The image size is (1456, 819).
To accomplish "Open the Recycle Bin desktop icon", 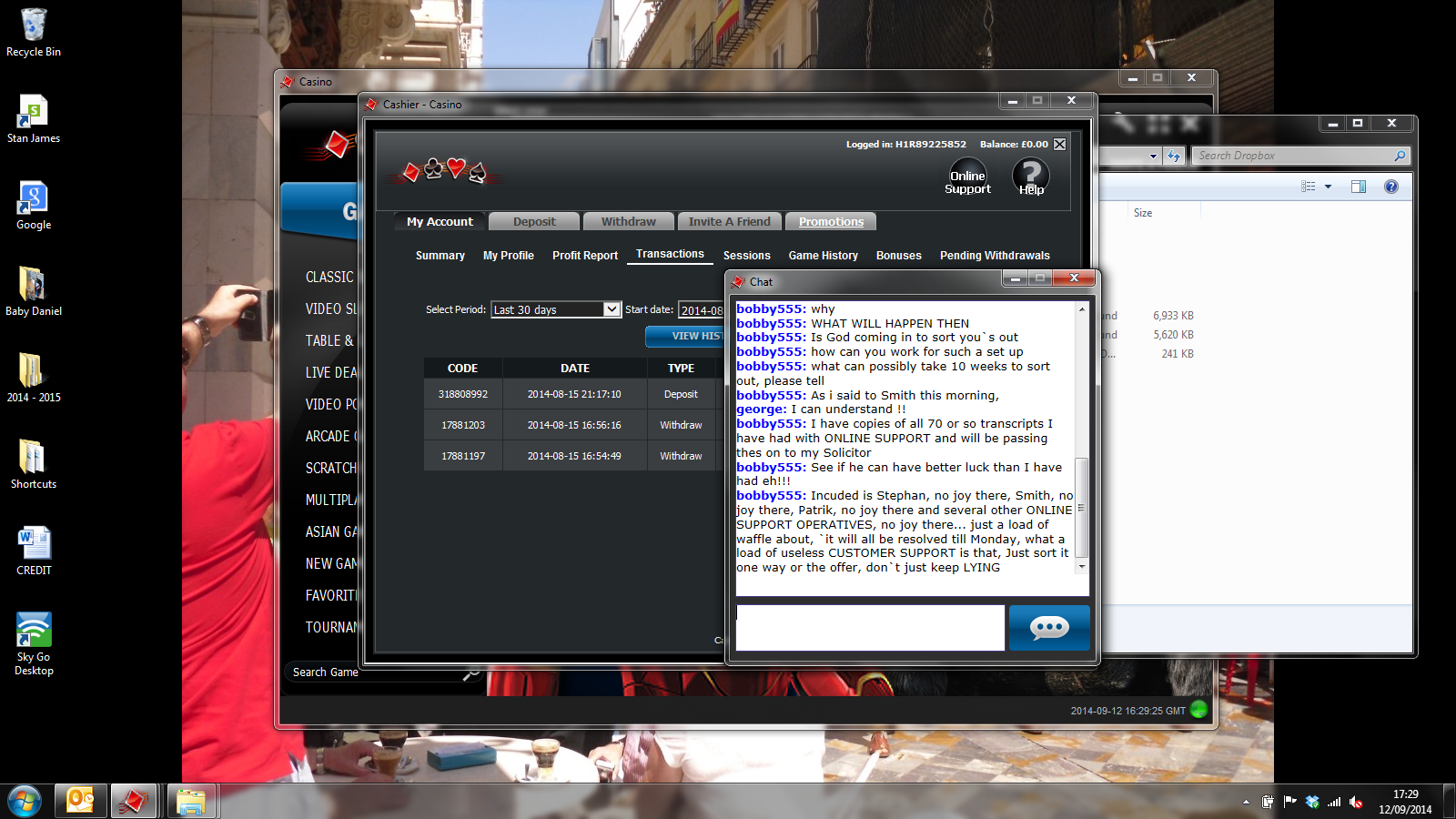I will (x=34, y=33).
